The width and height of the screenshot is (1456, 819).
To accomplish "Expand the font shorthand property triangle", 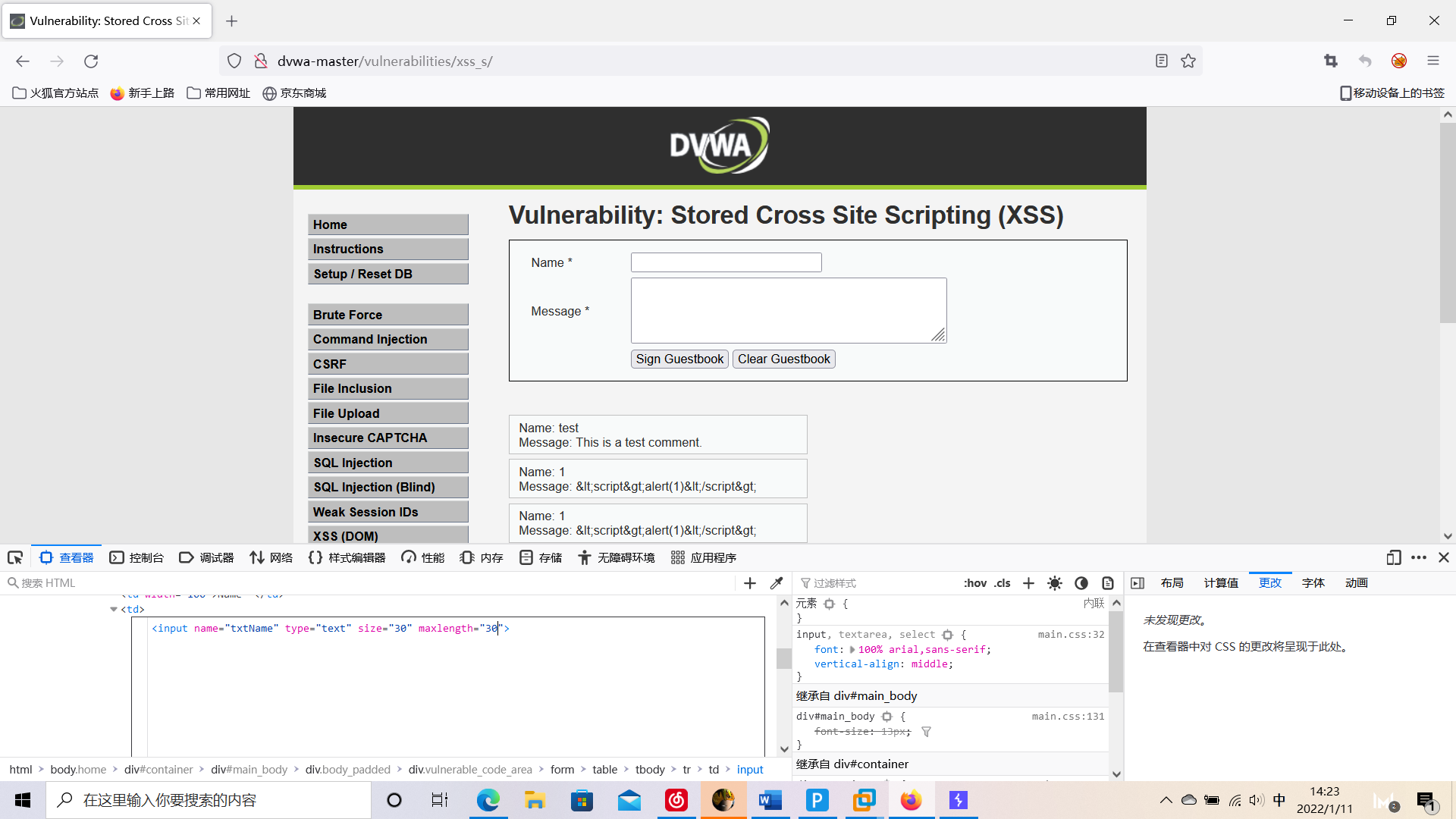I will click(x=852, y=649).
